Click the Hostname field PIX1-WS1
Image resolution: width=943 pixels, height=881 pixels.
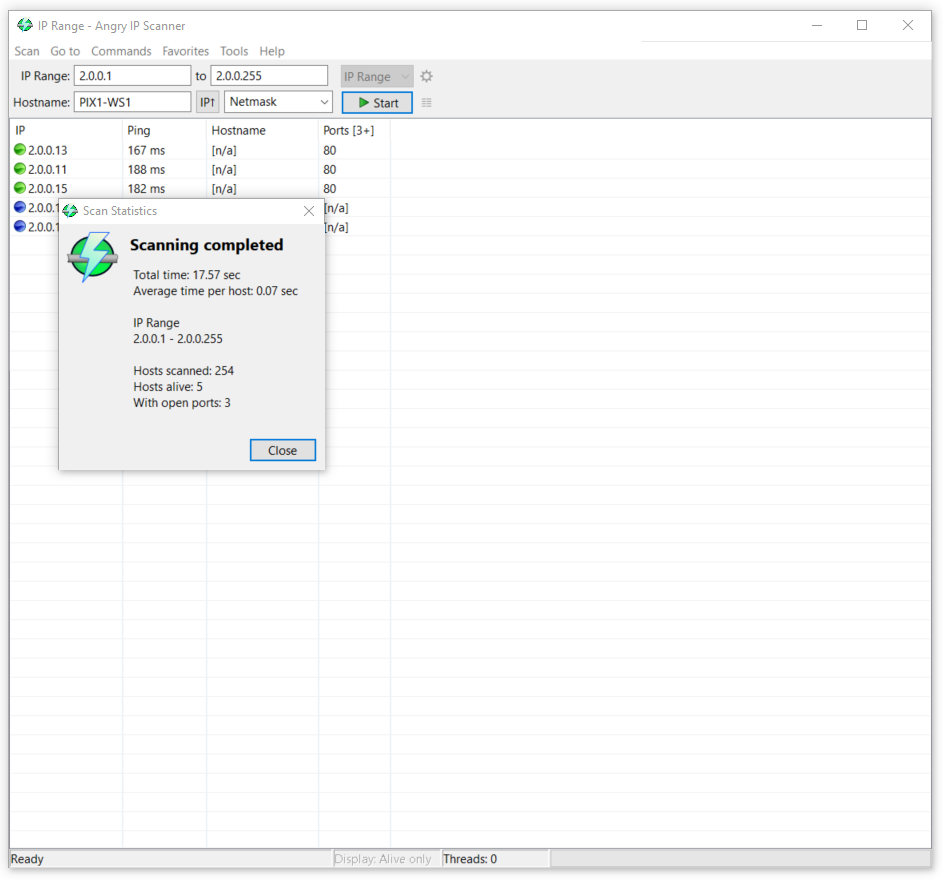tap(132, 102)
